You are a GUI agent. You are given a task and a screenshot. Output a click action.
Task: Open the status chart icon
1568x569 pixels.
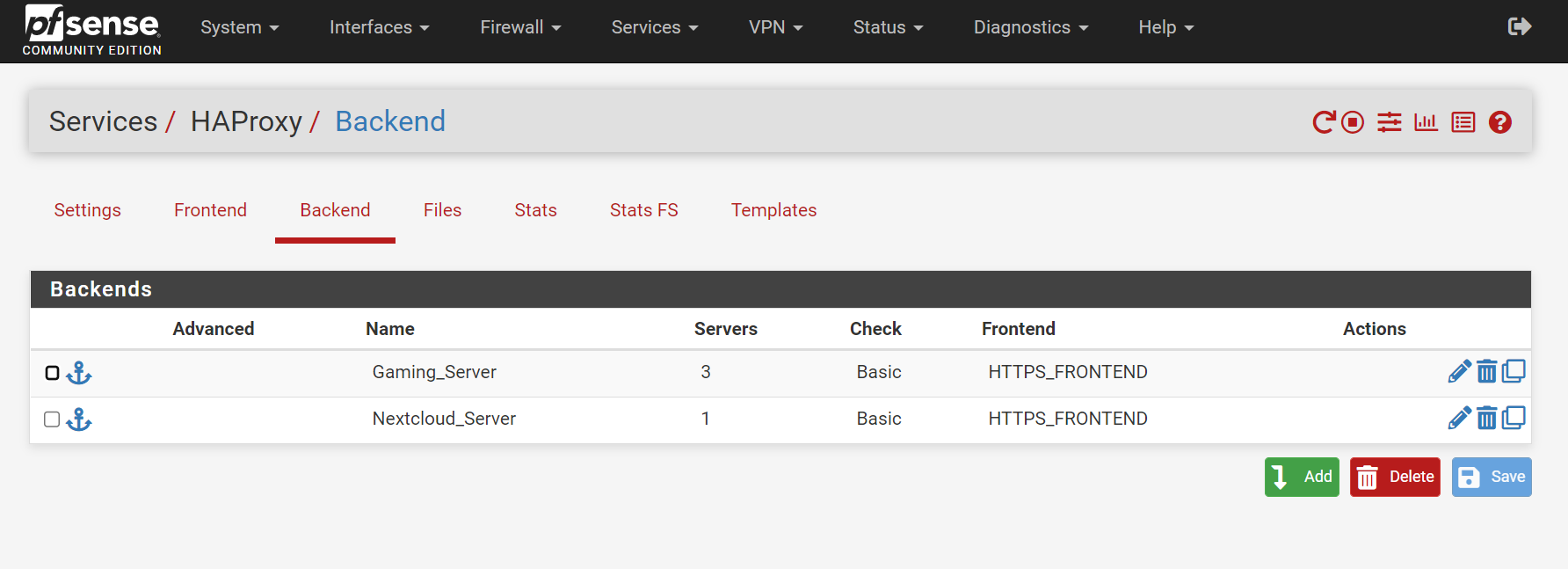tap(1426, 122)
